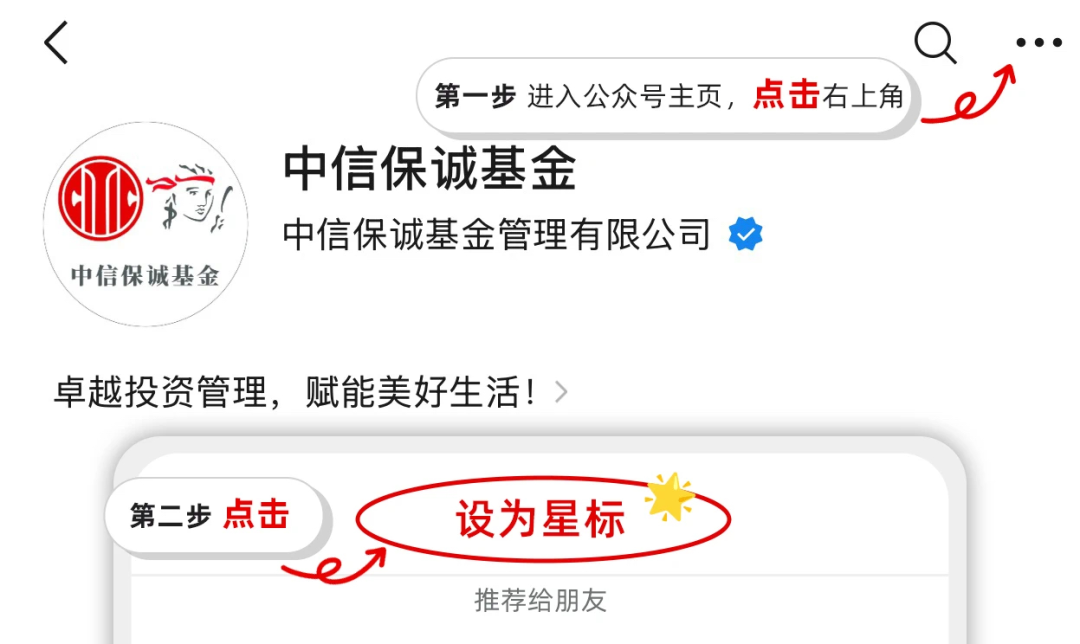Open the 卓越投资管理，赋能美好生活 description
The width and height of the screenshot is (1080, 644).
[x=295, y=393]
